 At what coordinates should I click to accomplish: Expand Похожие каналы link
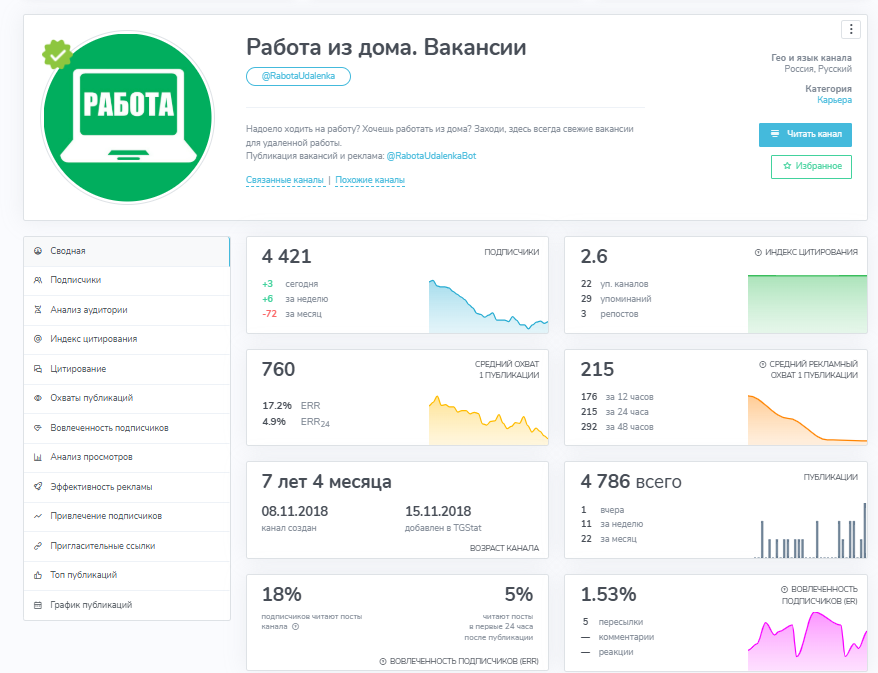[370, 180]
